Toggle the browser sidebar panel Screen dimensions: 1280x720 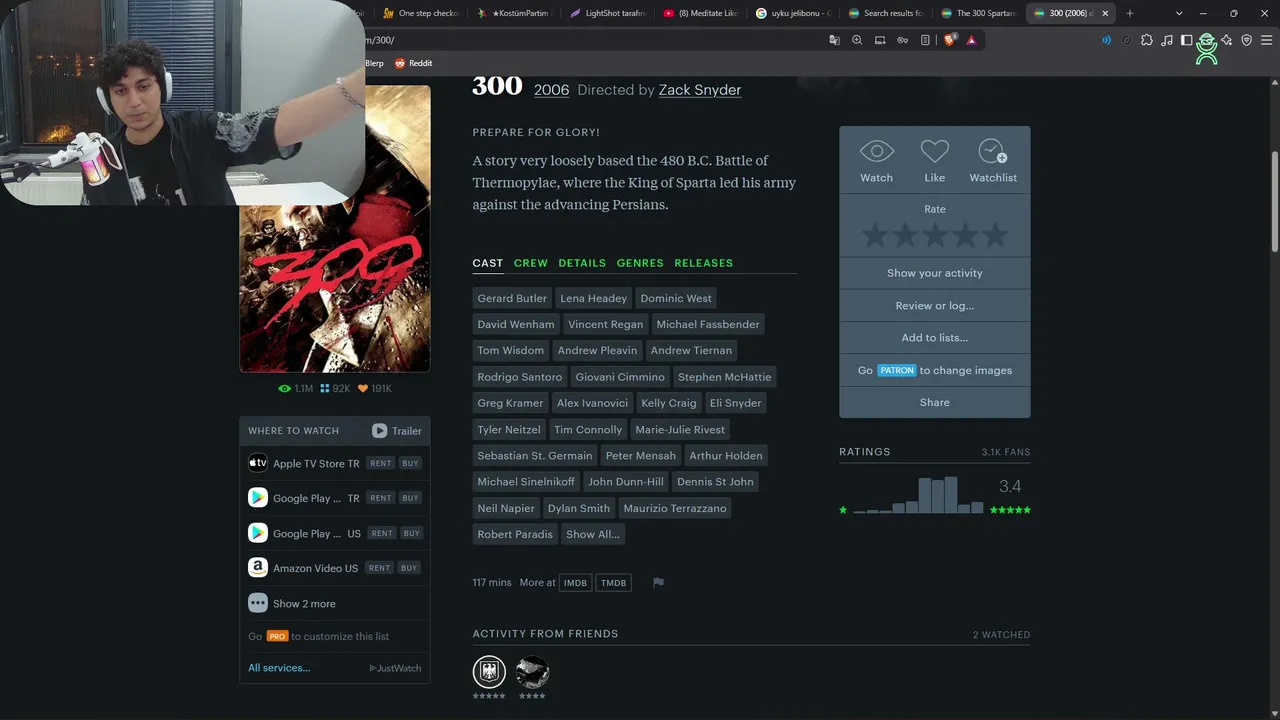[1186, 40]
